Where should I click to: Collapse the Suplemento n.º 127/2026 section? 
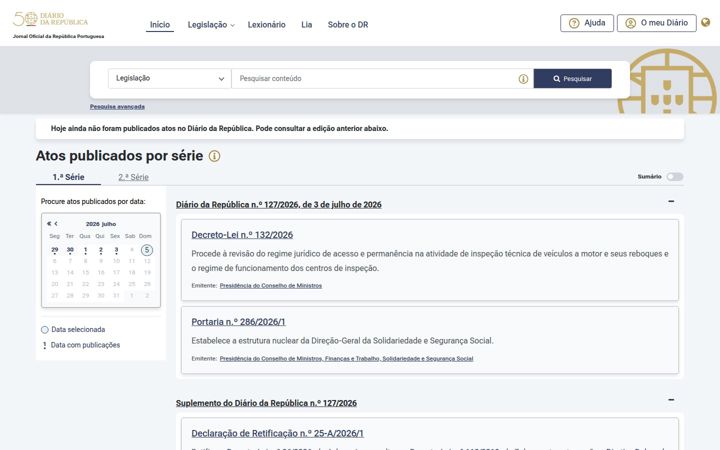[x=671, y=400]
